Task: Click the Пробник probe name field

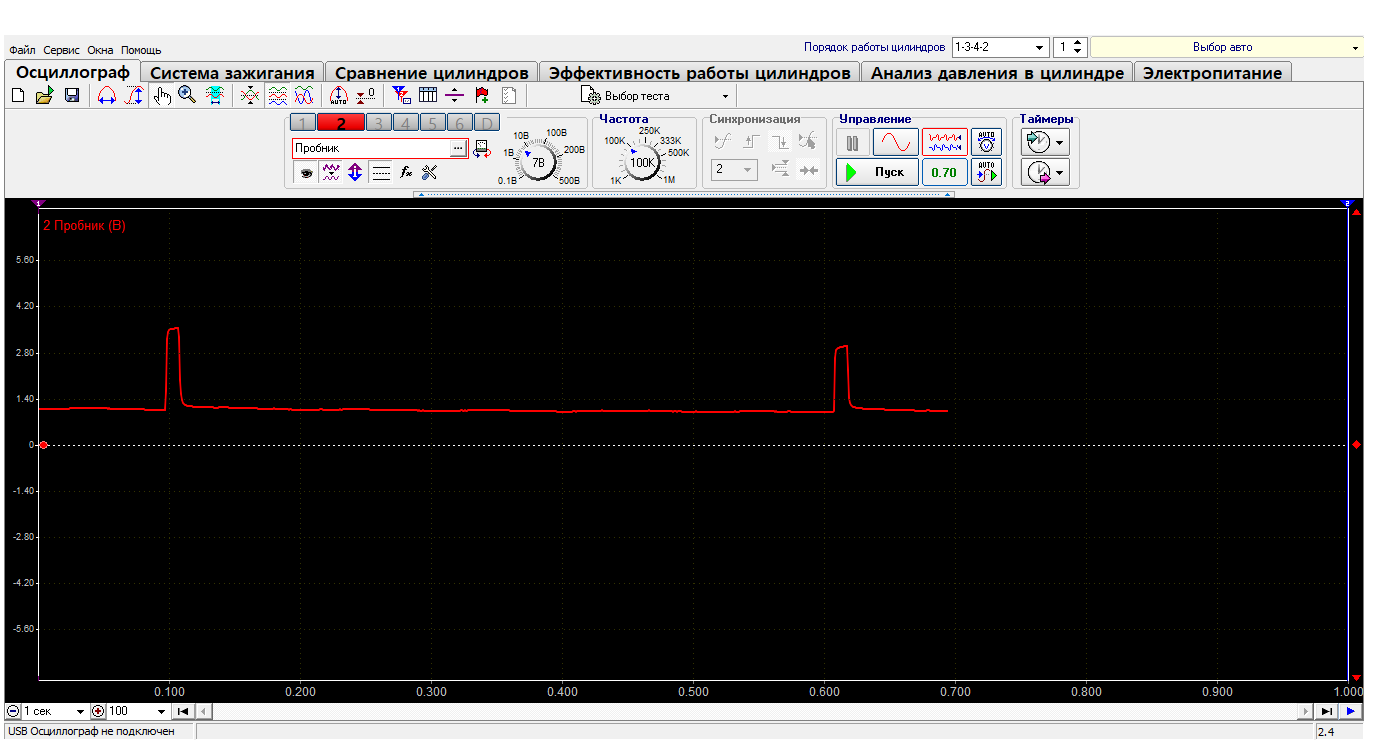Action: tap(371, 148)
